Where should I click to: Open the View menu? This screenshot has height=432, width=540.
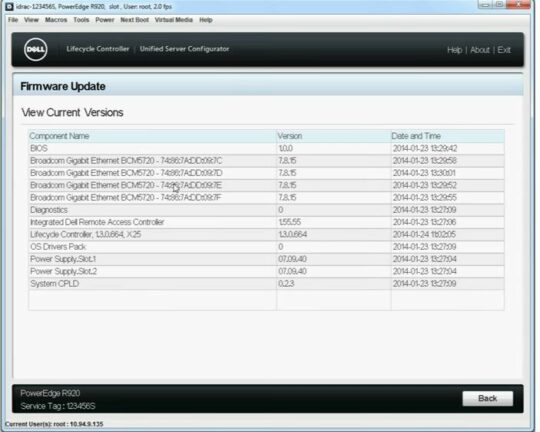coord(31,20)
